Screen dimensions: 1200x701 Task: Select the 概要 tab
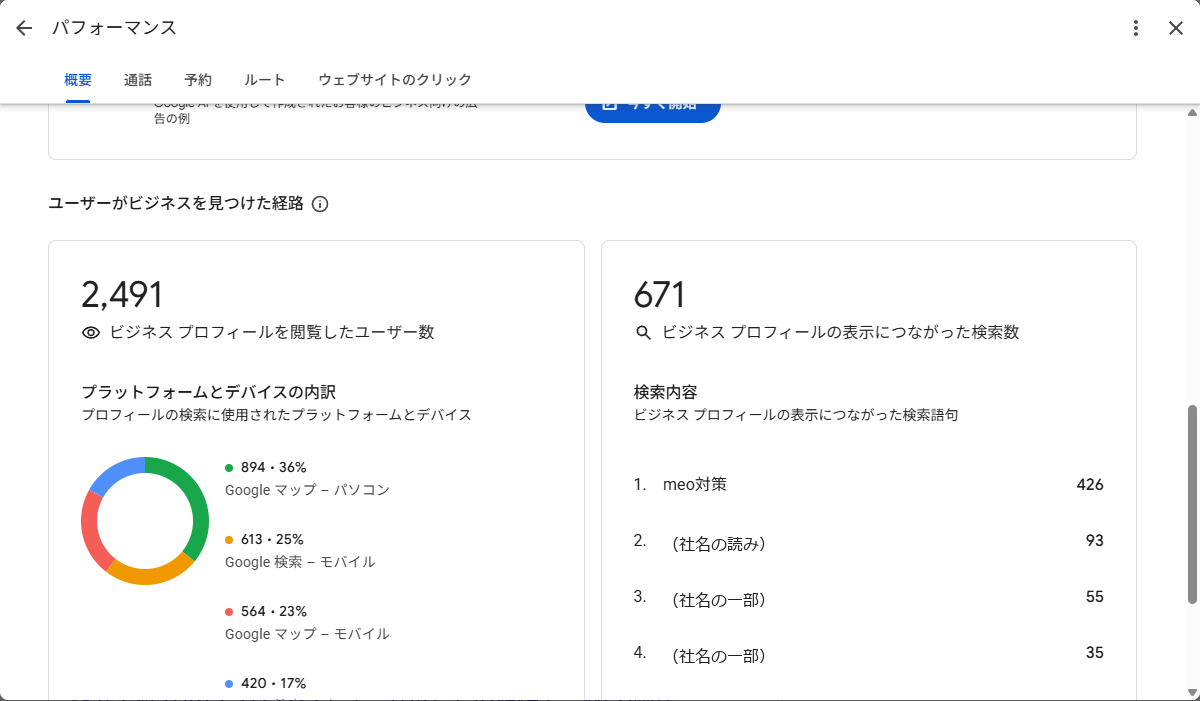(x=78, y=80)
